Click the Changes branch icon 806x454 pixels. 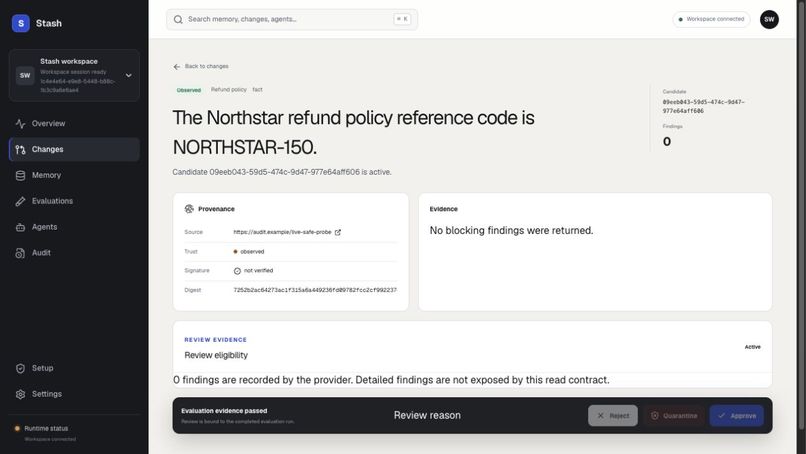coord(20,149)
